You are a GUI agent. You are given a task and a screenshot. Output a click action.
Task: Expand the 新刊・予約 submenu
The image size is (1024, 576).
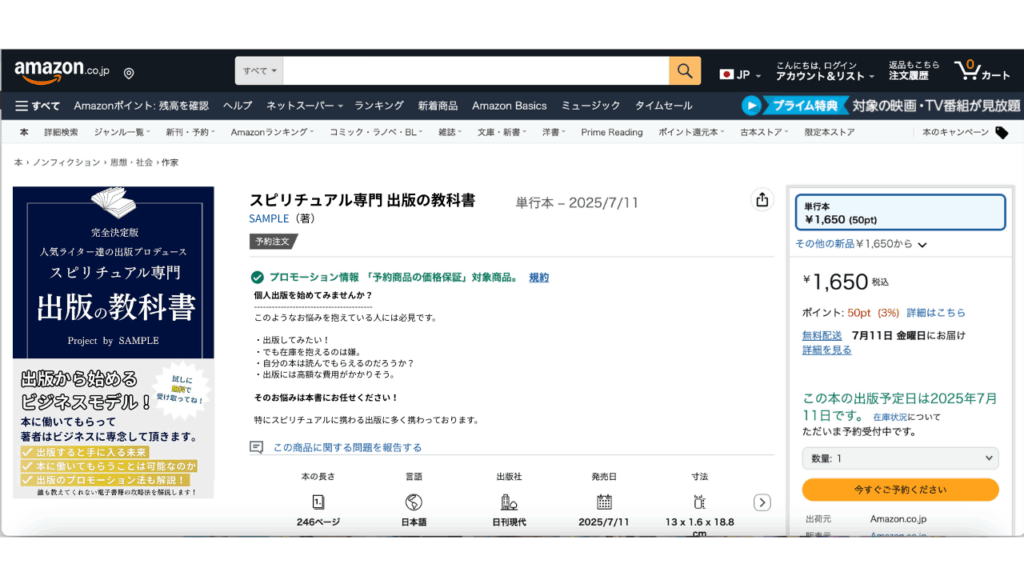[x=190, y=133]
